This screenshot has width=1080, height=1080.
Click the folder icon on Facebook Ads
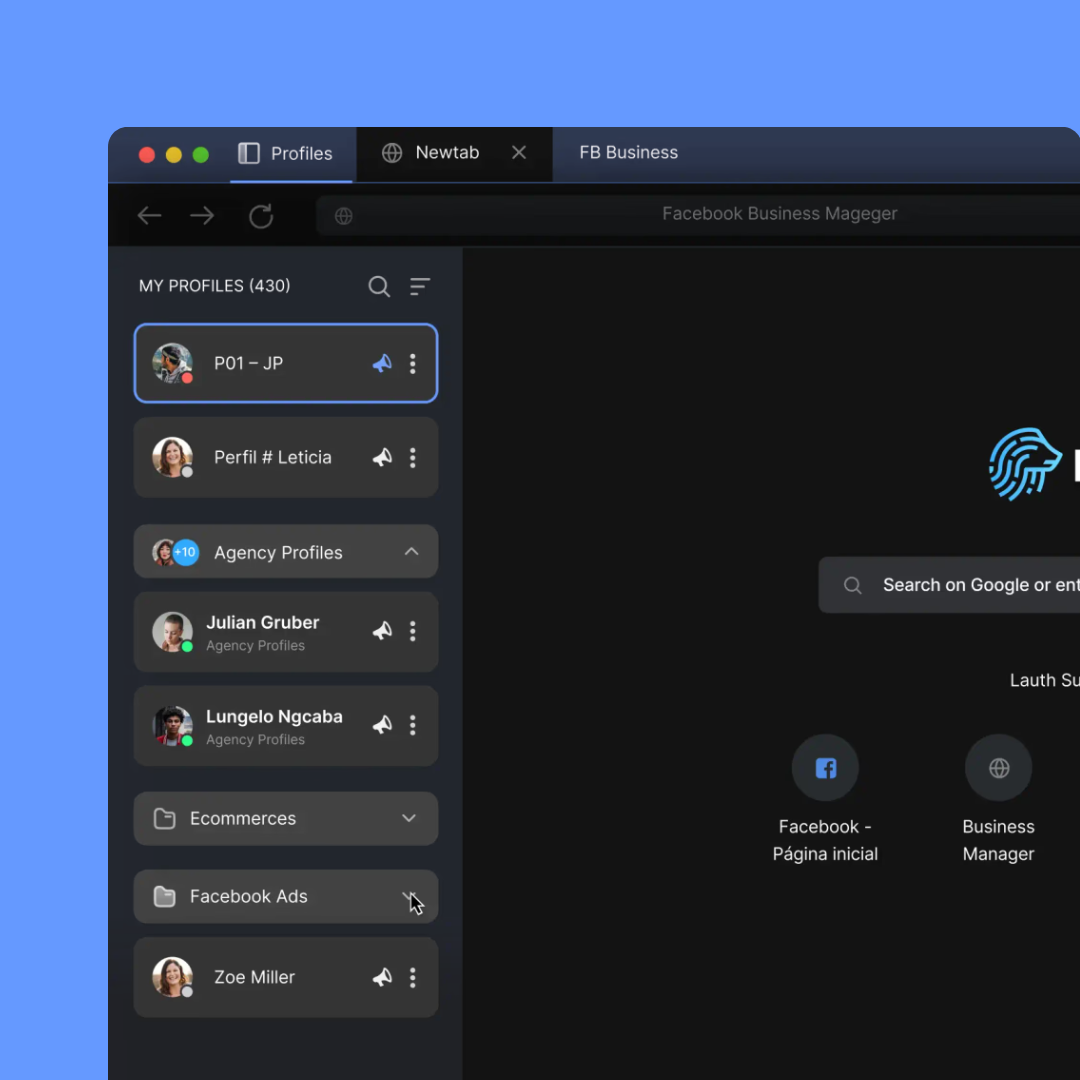(165, 896)
